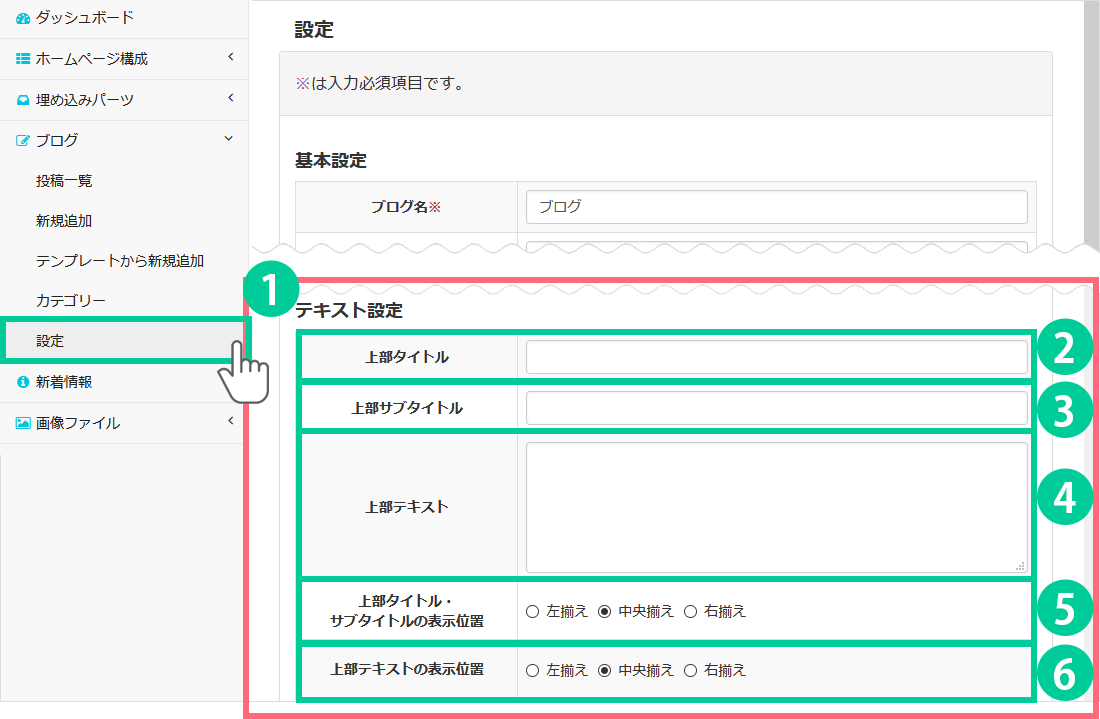
Task: Select 左揃え for 上部タイトル・サブタイトル position
Action: [x=532, y=611]
